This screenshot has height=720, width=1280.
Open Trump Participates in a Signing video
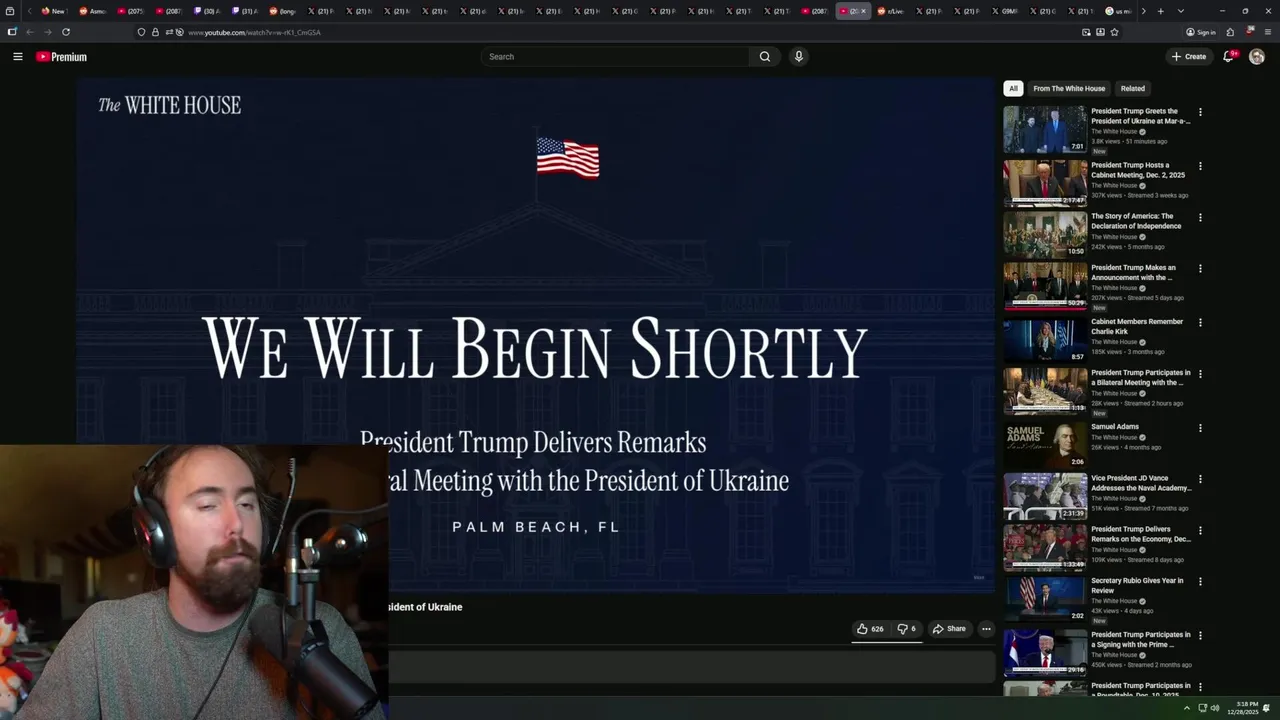(x=1141, y=640)
